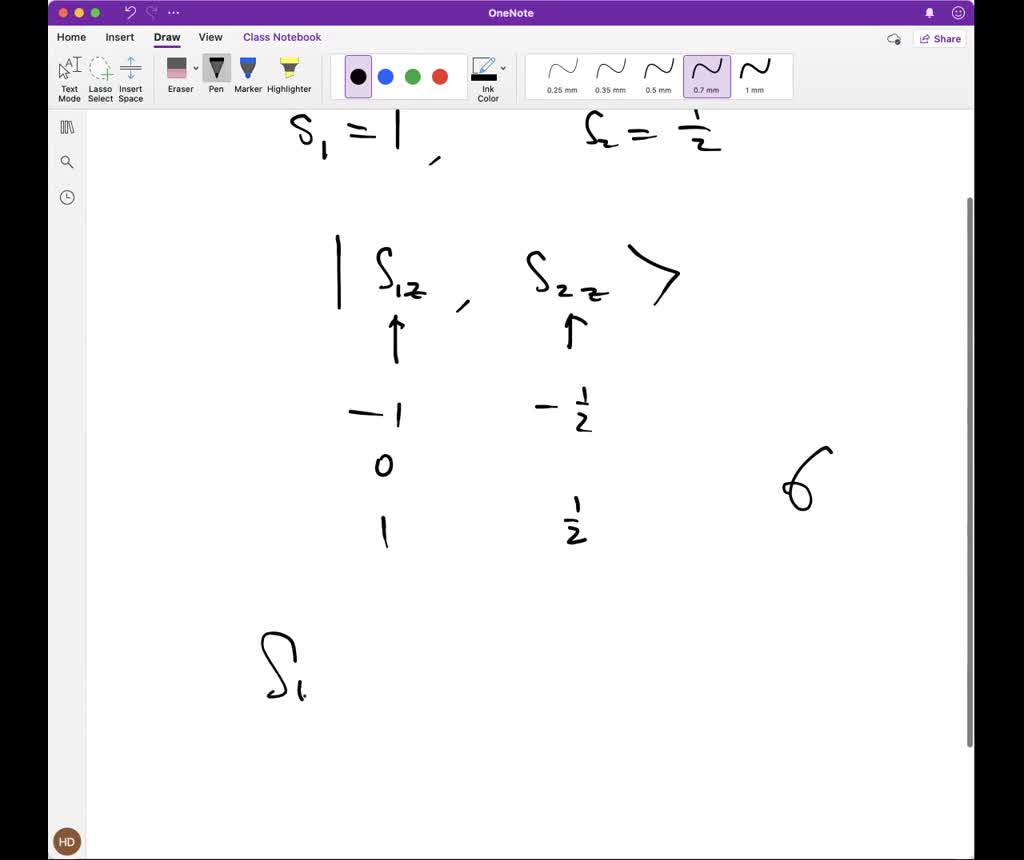Select the blue ink color
This screenshot has width=1024, height=860.
(x=385, y=77)
